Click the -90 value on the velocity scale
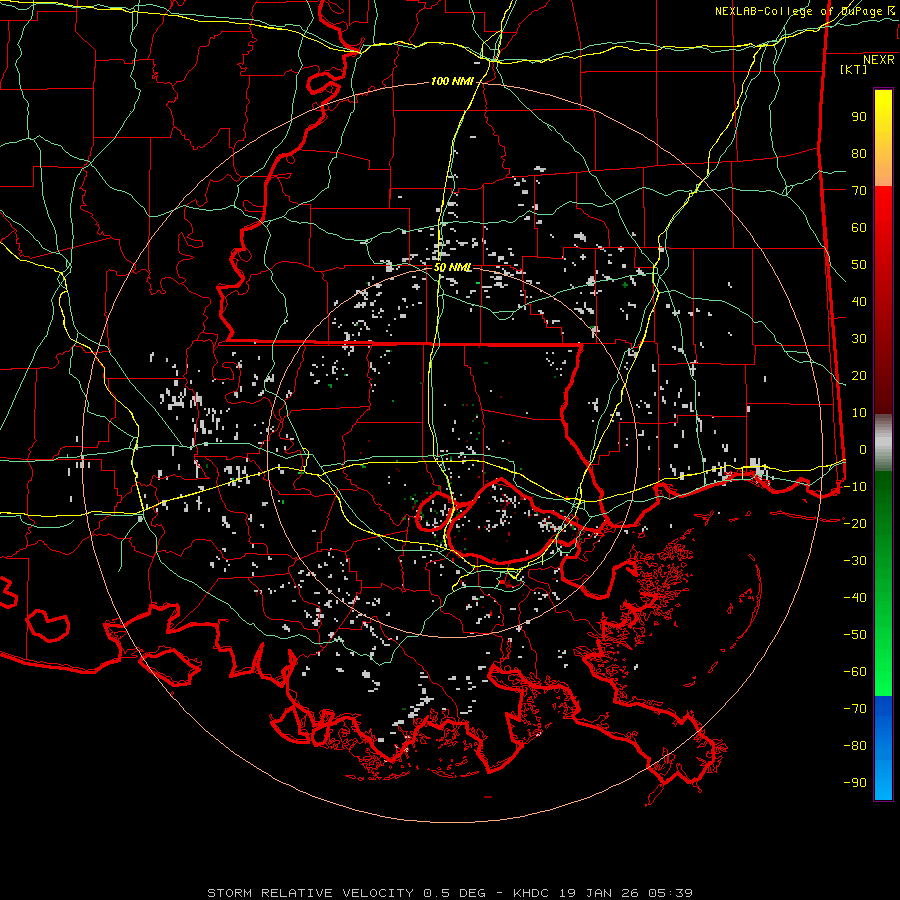900x900 pixels. (855, 783)
